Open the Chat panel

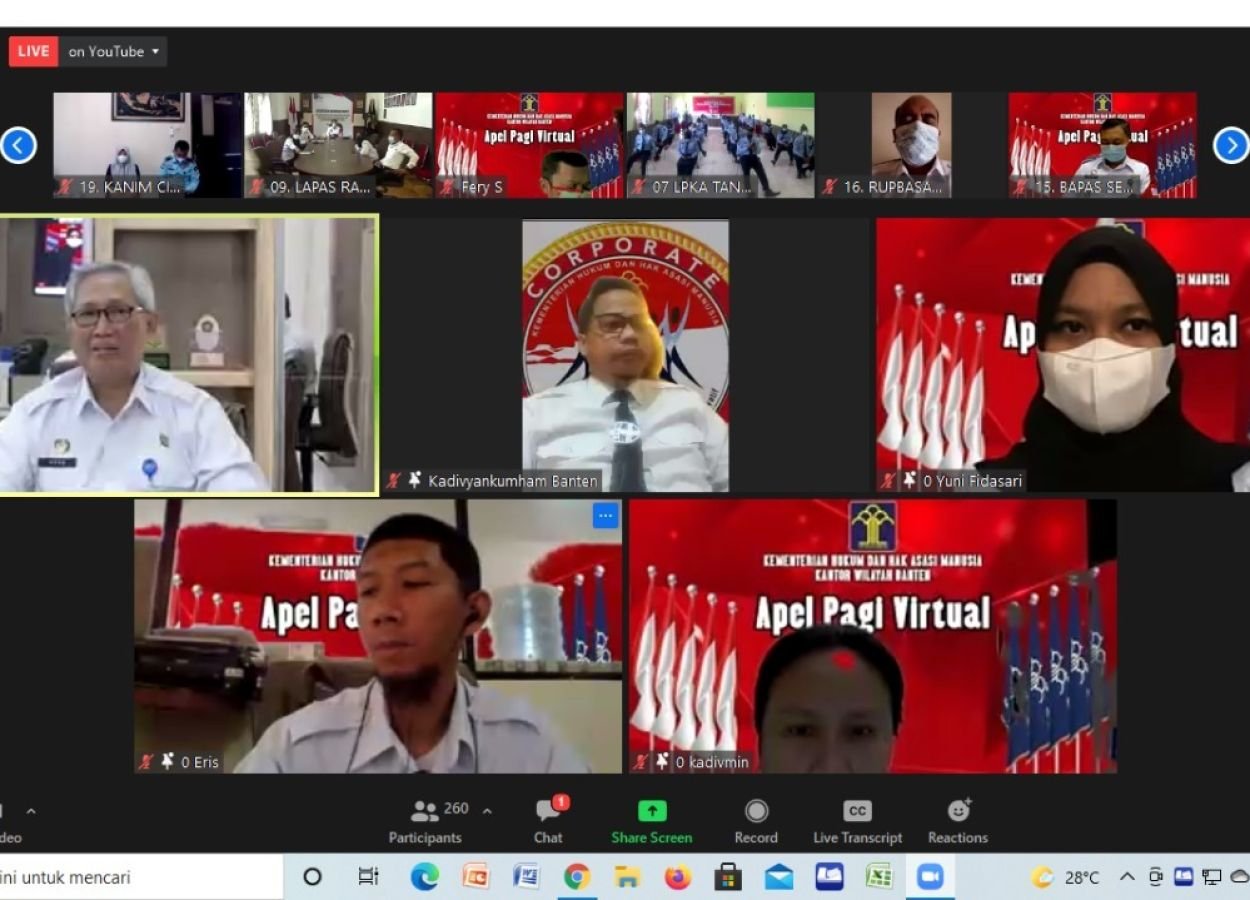(x=548, y=821)
